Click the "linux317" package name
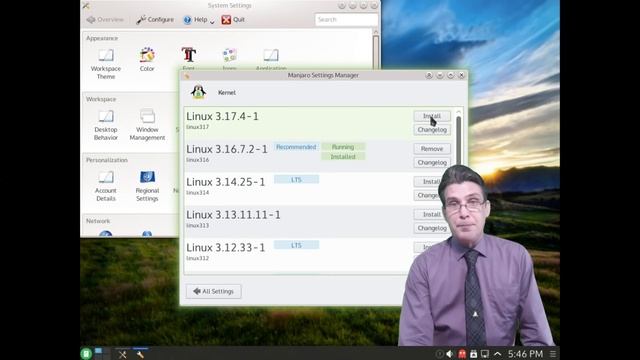This screenshot has height=360, width=640. pos(198,127)
